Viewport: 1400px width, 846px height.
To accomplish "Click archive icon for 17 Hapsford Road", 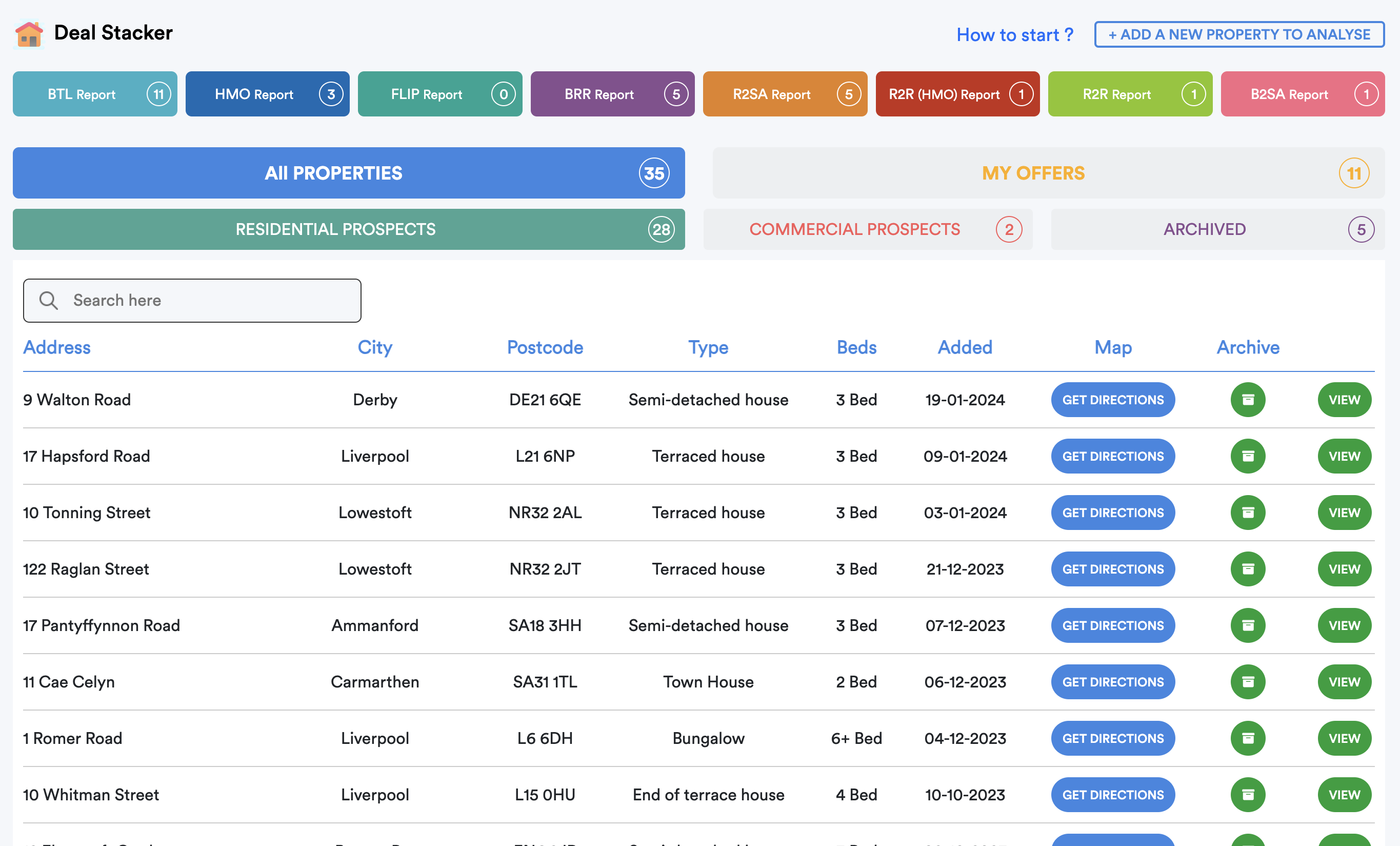I will click(x=1248, y=456).
